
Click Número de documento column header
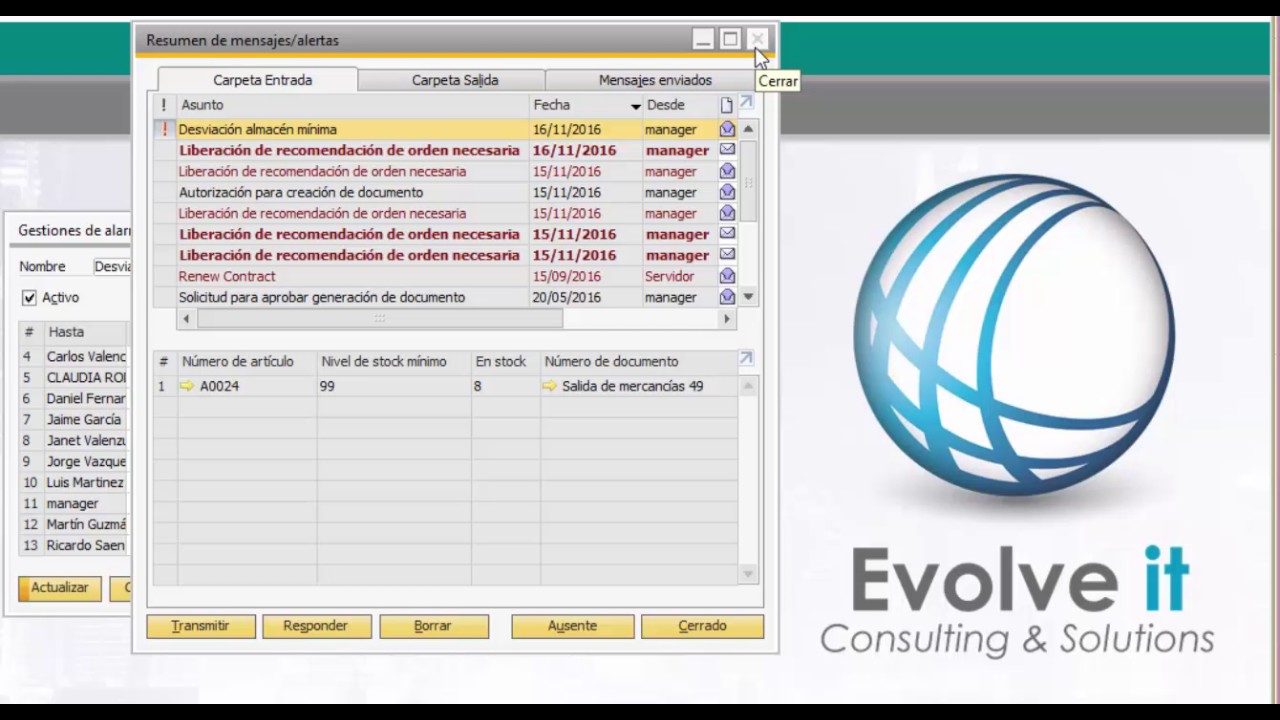pyautogui.click(x=638, y=362)
